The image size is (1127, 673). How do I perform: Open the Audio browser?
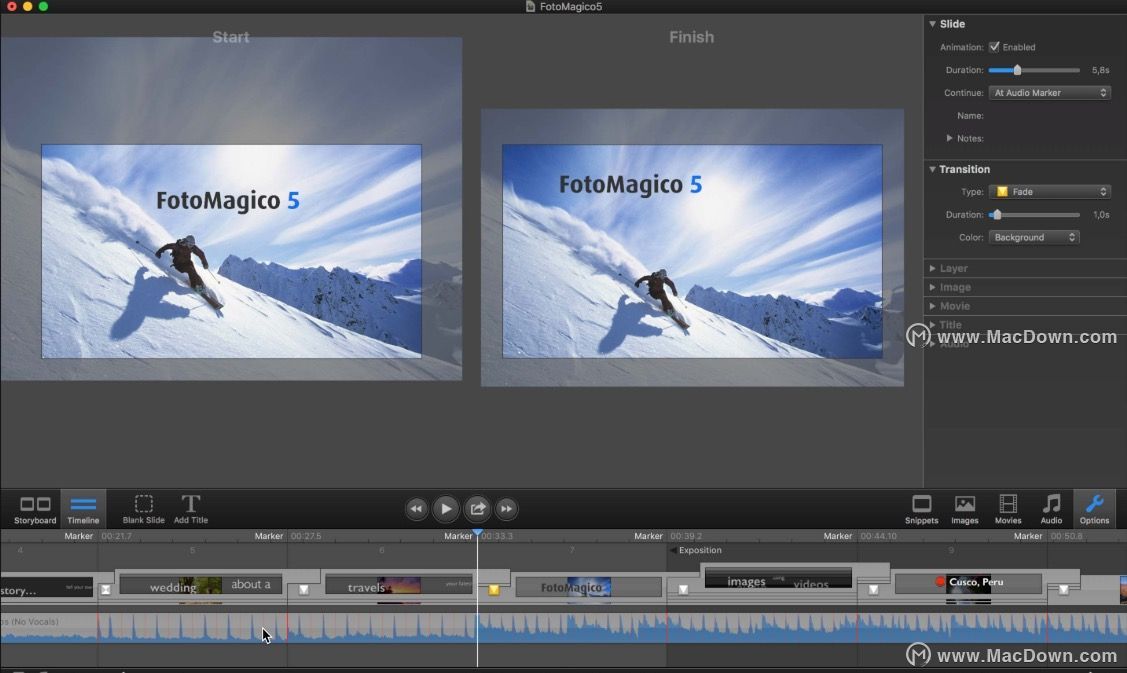click(1051, 509)
